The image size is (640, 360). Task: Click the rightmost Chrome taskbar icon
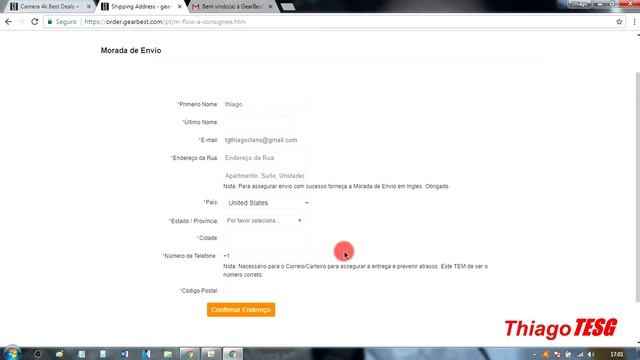coord(233,354)
